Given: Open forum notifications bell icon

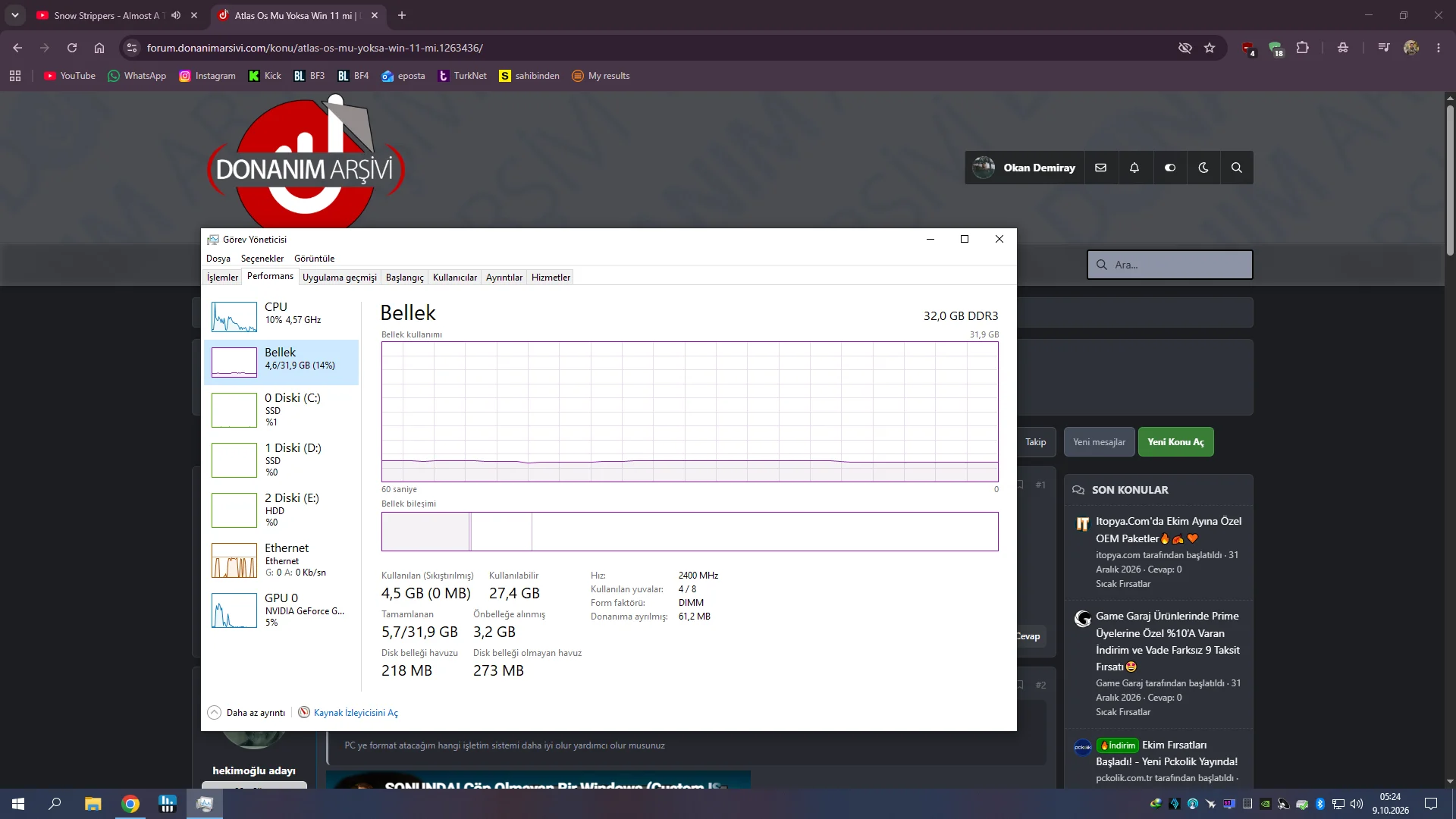Looking at the screenshot, I should coord(1134,168).
